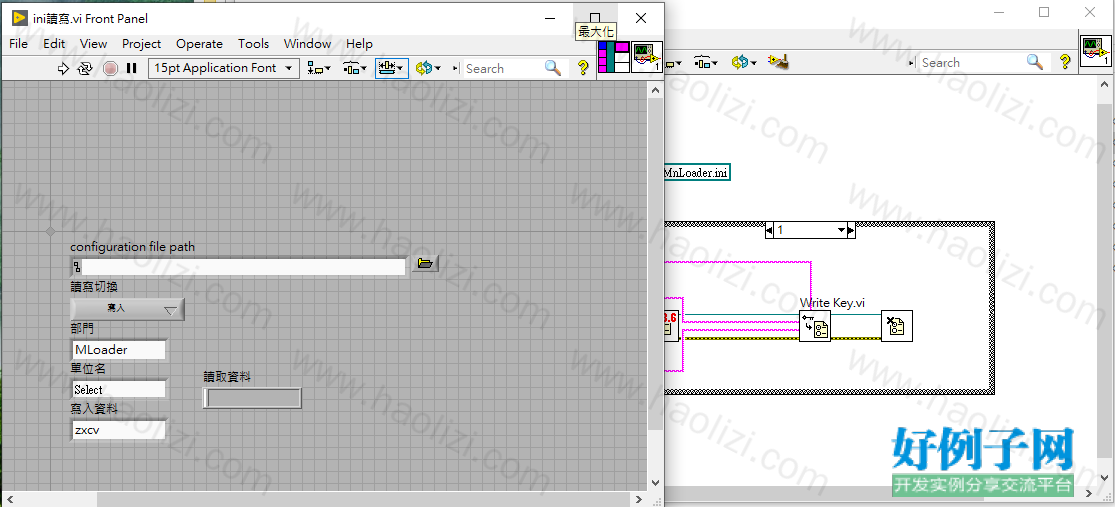
Task: Open the File menu
Action: (18, 43)
